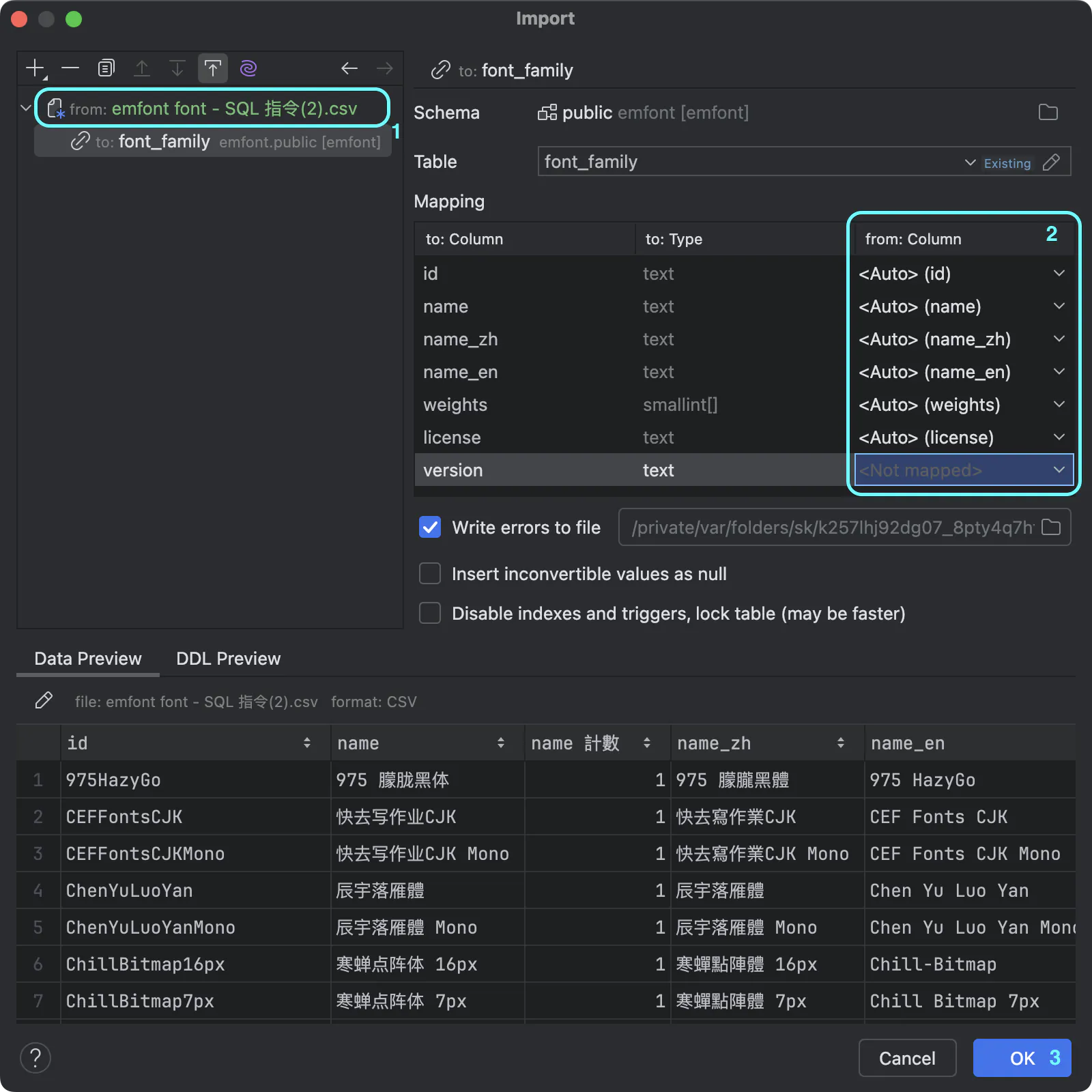Enable Disable indexes and triggers option
This screenshot has height=1092, width=1092.
(430, 614)
